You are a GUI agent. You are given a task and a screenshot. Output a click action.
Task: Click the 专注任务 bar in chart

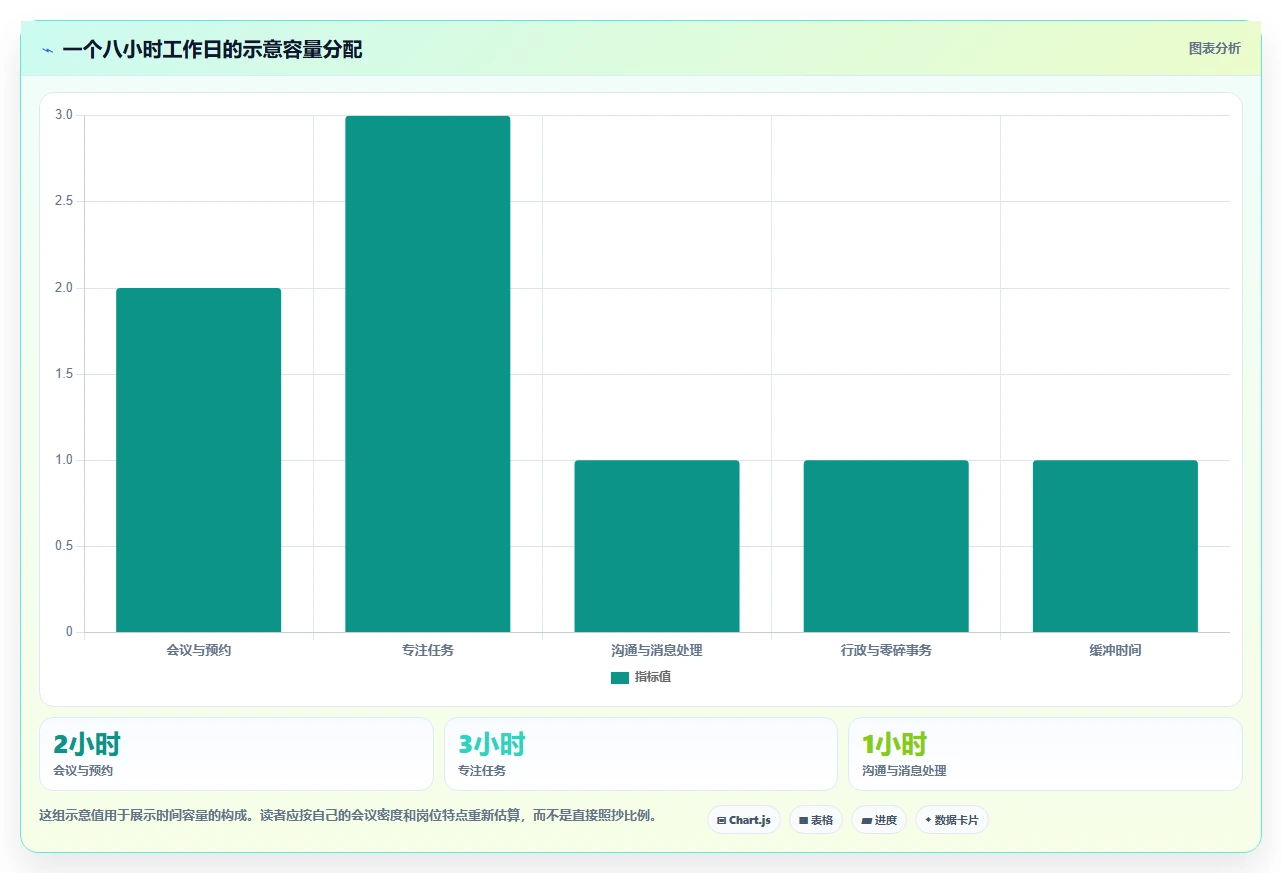tap(428, 374)
